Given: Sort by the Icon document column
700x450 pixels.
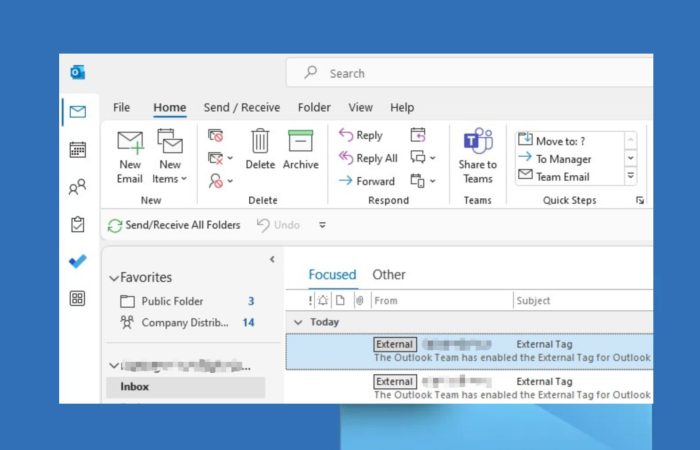Looking at the screenshot, I should click(x=340, y=300).
